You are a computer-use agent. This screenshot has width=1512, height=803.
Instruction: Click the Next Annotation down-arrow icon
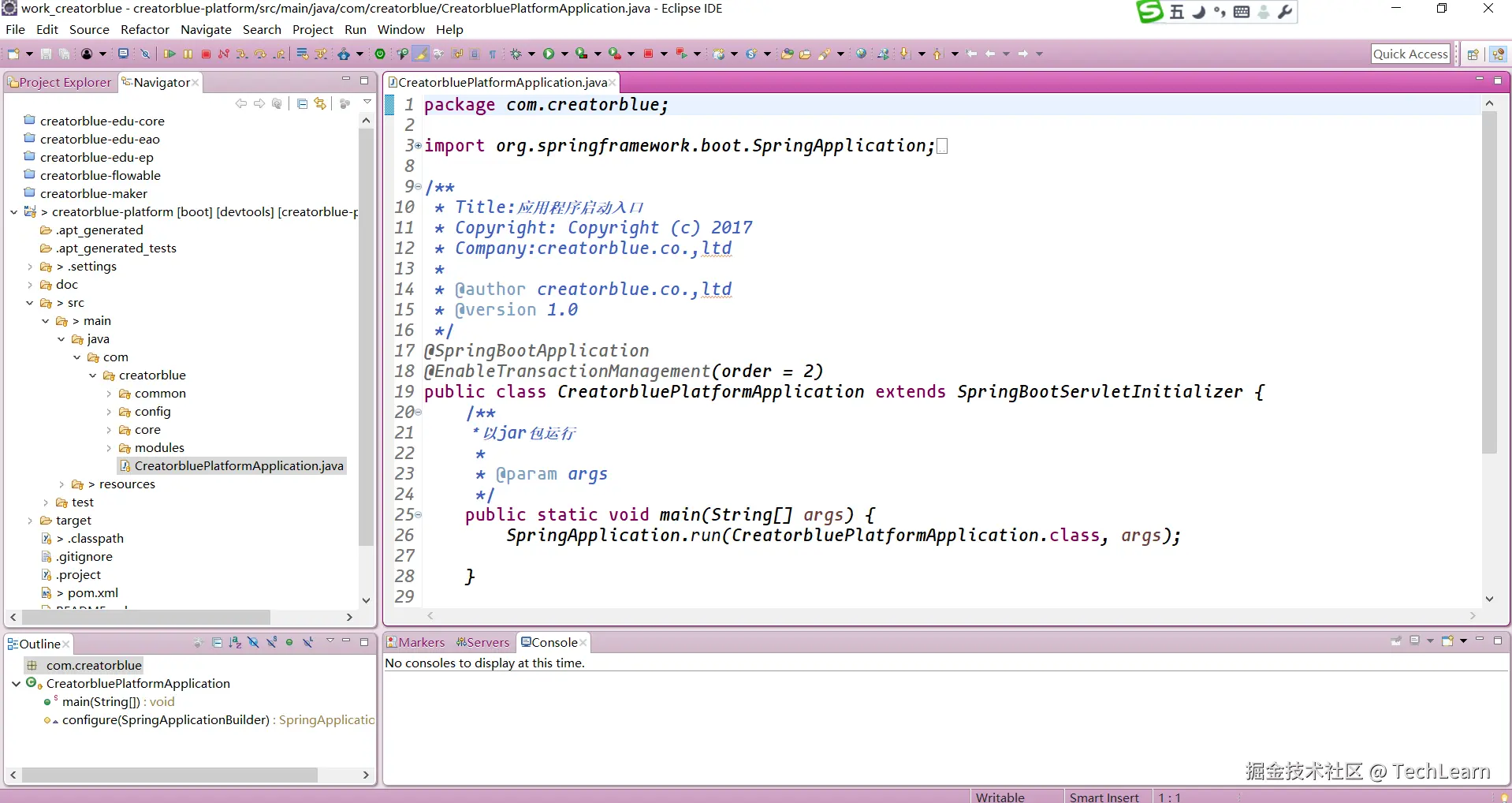point(904,54)
